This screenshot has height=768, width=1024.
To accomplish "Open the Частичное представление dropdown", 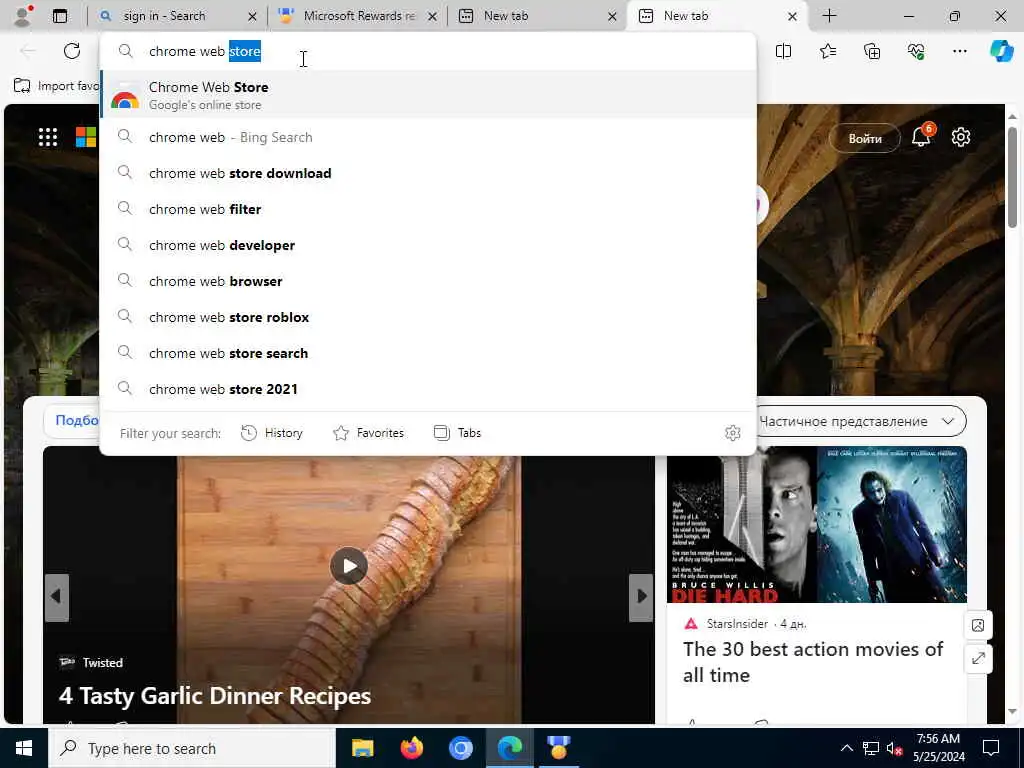I will coord(857,421).
